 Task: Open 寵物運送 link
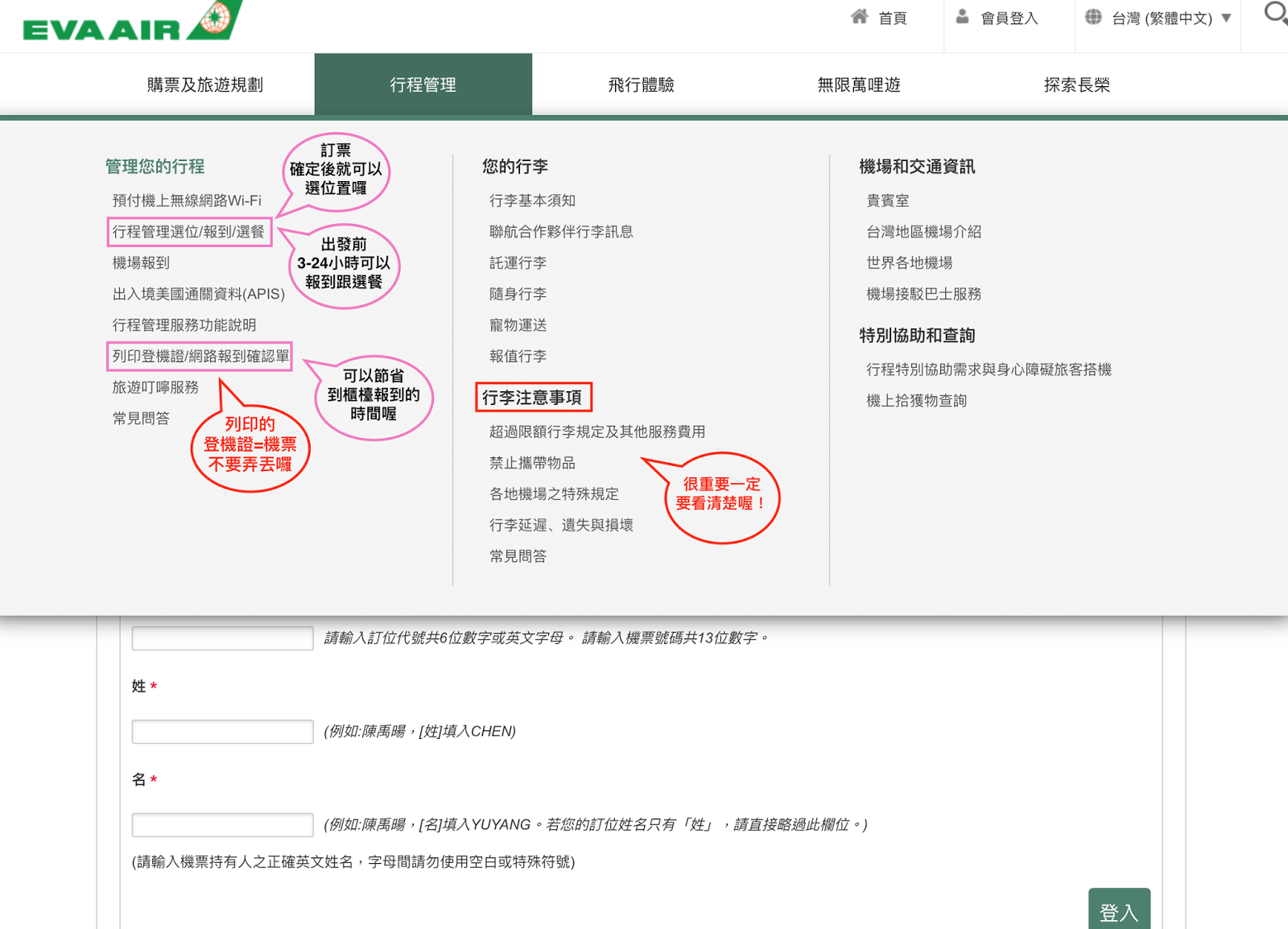pos(518,325)
